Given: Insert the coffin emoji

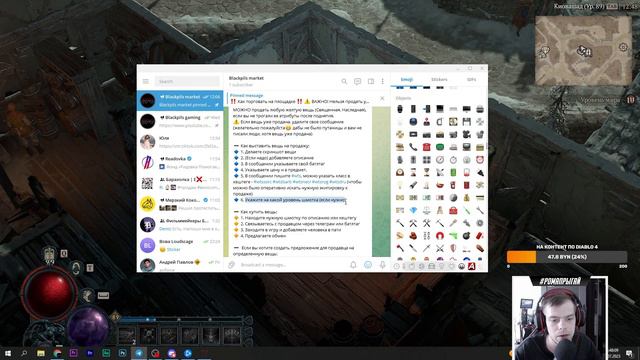Looking at the screenshot, I should (x=480, y=248).
